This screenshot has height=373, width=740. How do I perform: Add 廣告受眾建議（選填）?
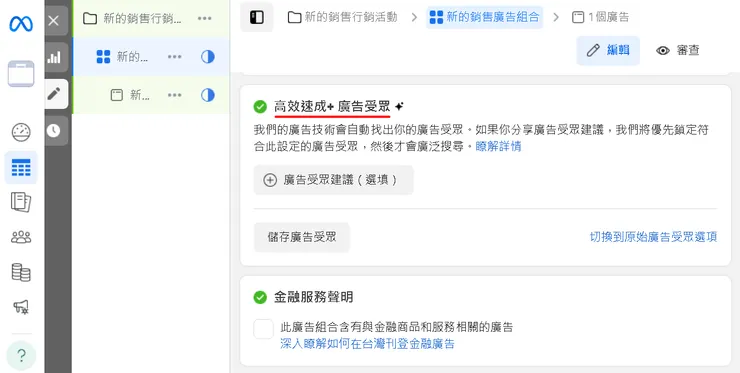334,180
